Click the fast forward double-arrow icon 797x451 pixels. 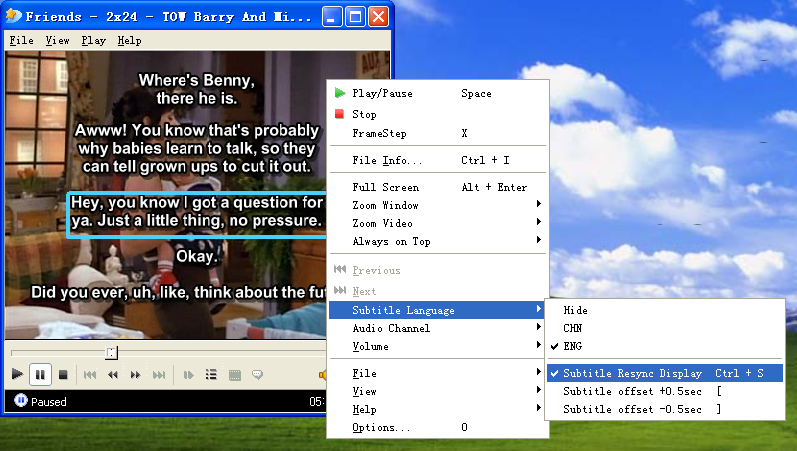click(135, 375)
